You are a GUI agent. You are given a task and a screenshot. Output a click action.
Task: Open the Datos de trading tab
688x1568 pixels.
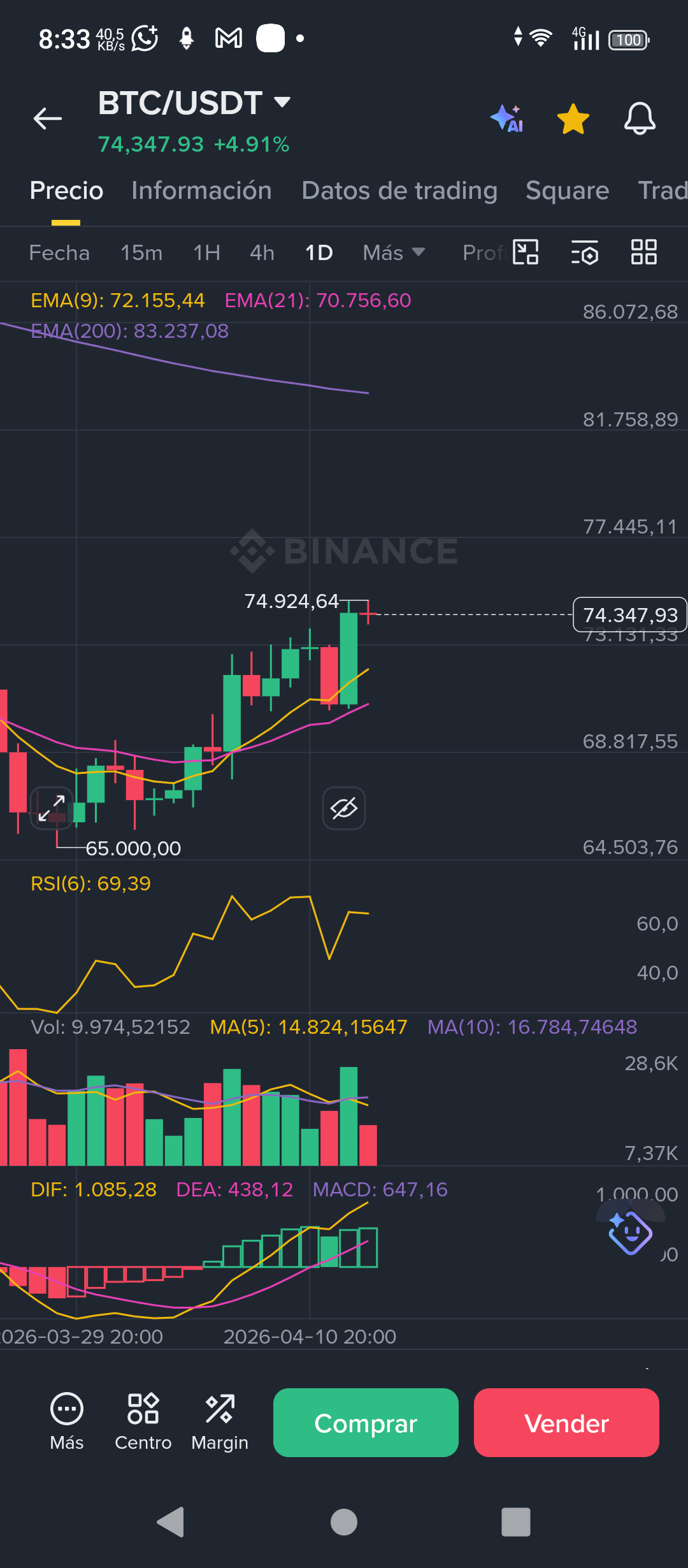point(399,191)
